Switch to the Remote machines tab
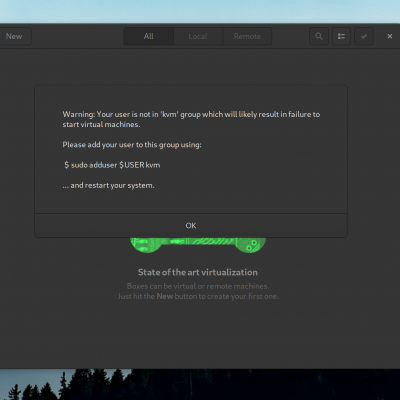The image size is (400, 400). click(x=247, y=36)
